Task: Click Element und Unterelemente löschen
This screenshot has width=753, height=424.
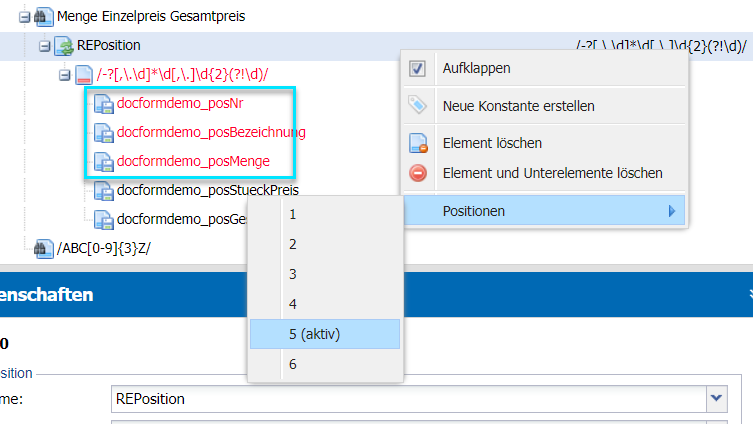Action: [x=552, y=173]
